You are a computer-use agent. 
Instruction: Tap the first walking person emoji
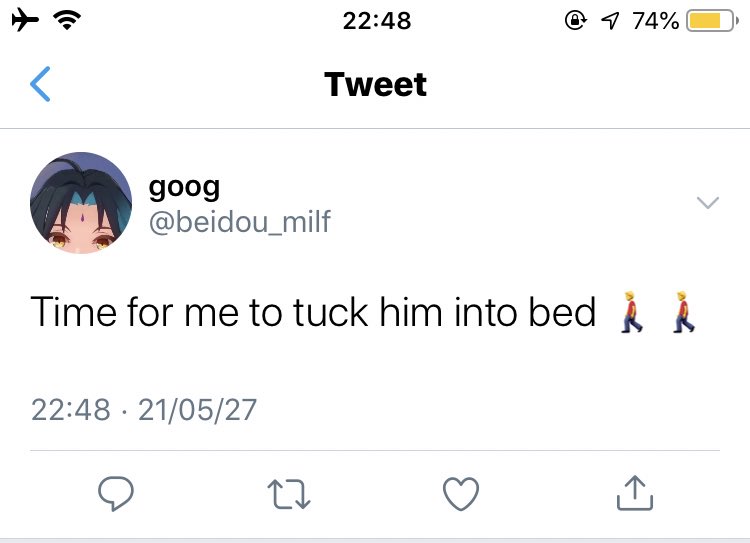click(632, 312)
